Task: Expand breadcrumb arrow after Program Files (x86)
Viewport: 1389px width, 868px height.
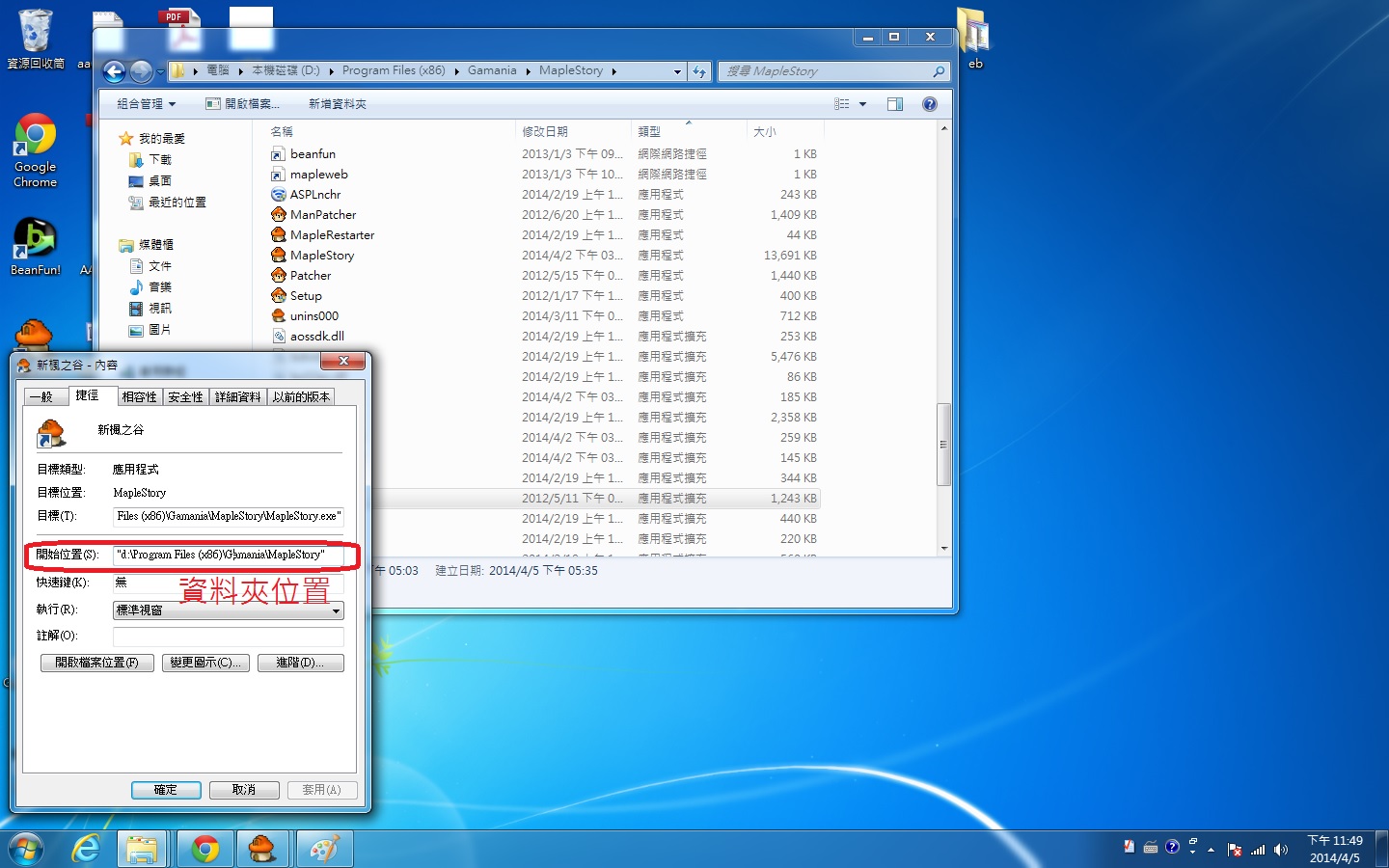Action: tap(456, 71)
